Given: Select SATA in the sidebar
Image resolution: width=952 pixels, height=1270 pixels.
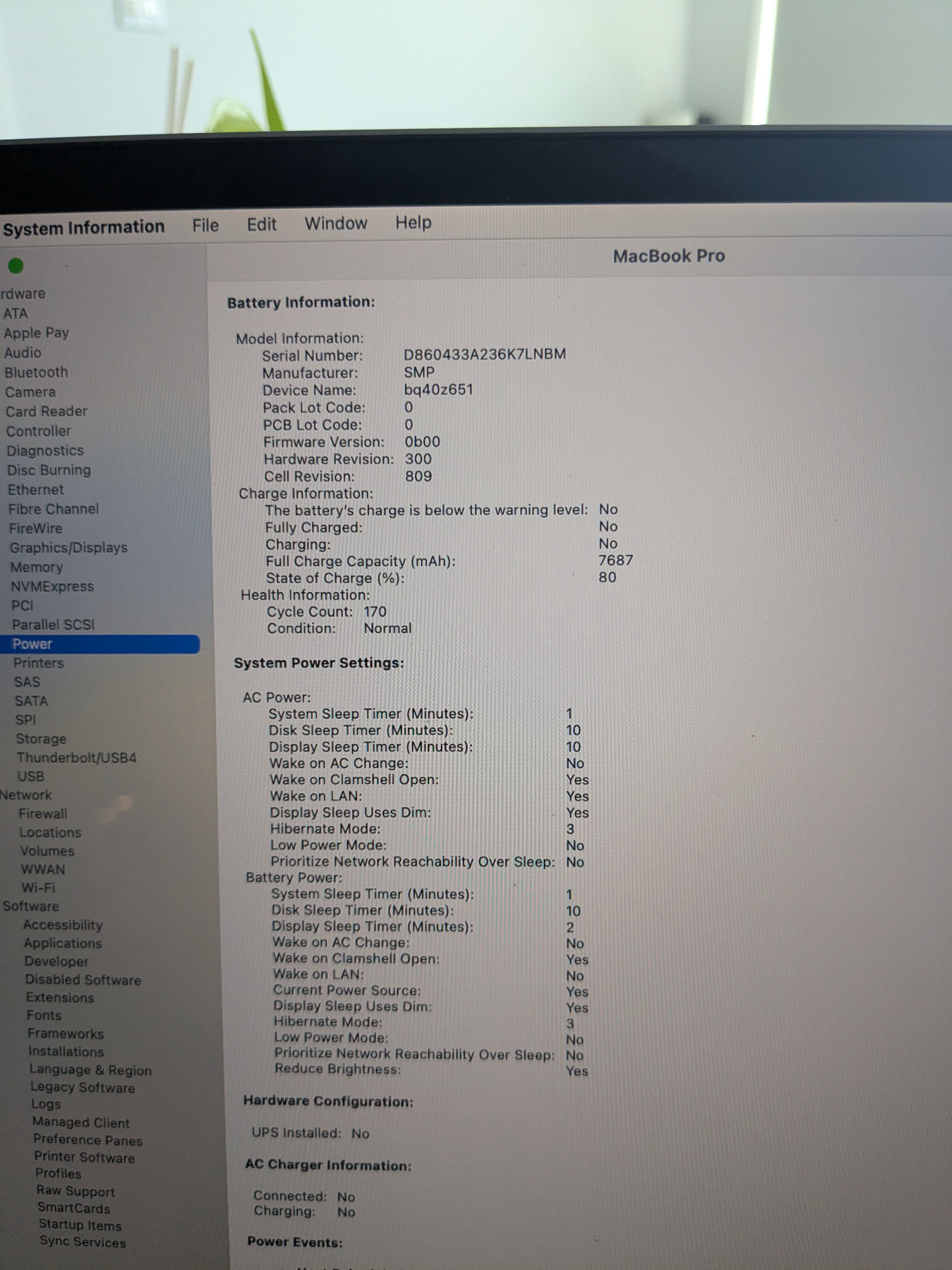Looking at the screenshot, I should [31, 701].
